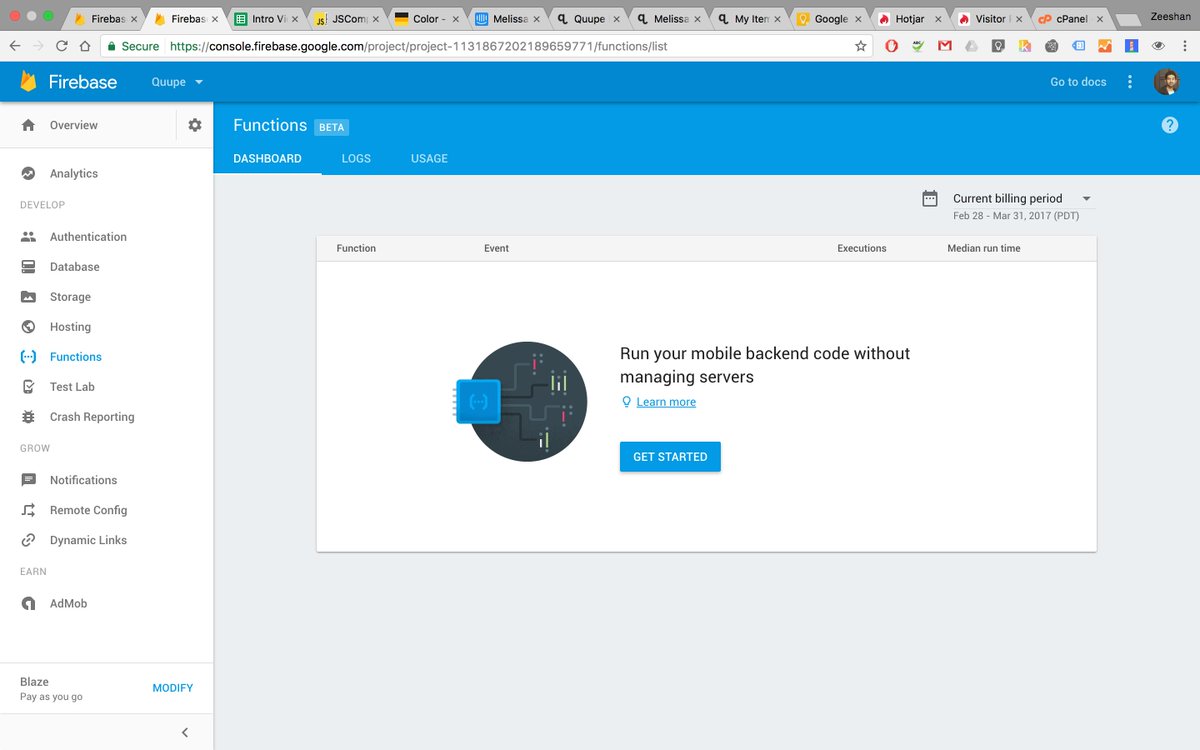
Task: Click Go to docs link
Action: (x=1078, y=82)
